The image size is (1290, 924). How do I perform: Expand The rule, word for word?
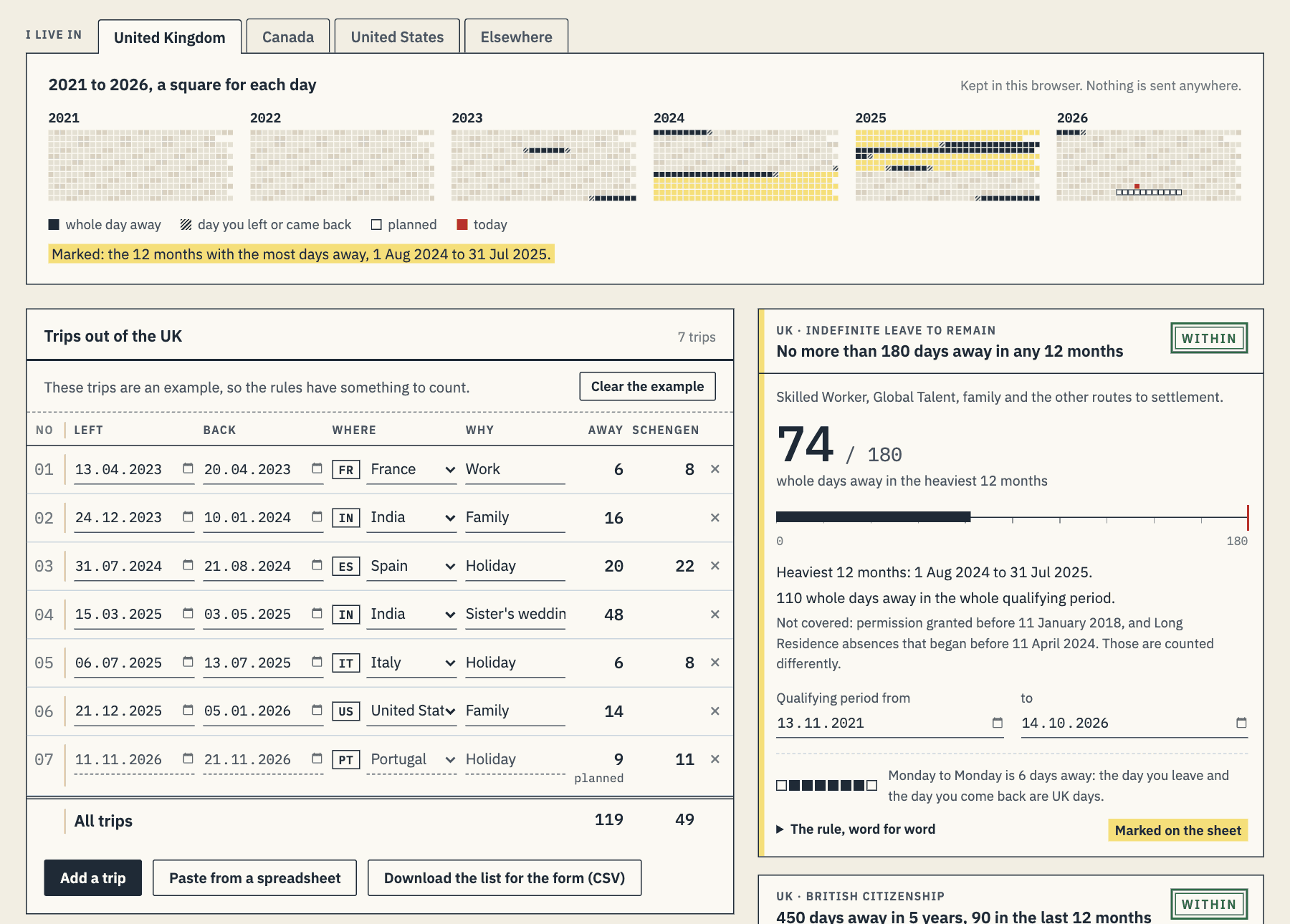(x=856, y=829)
